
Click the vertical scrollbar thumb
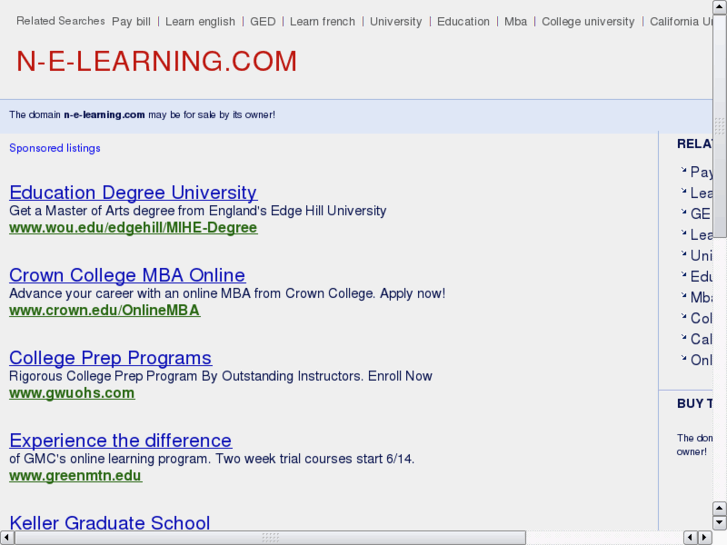pyautogui.click(x=719, y=126)
